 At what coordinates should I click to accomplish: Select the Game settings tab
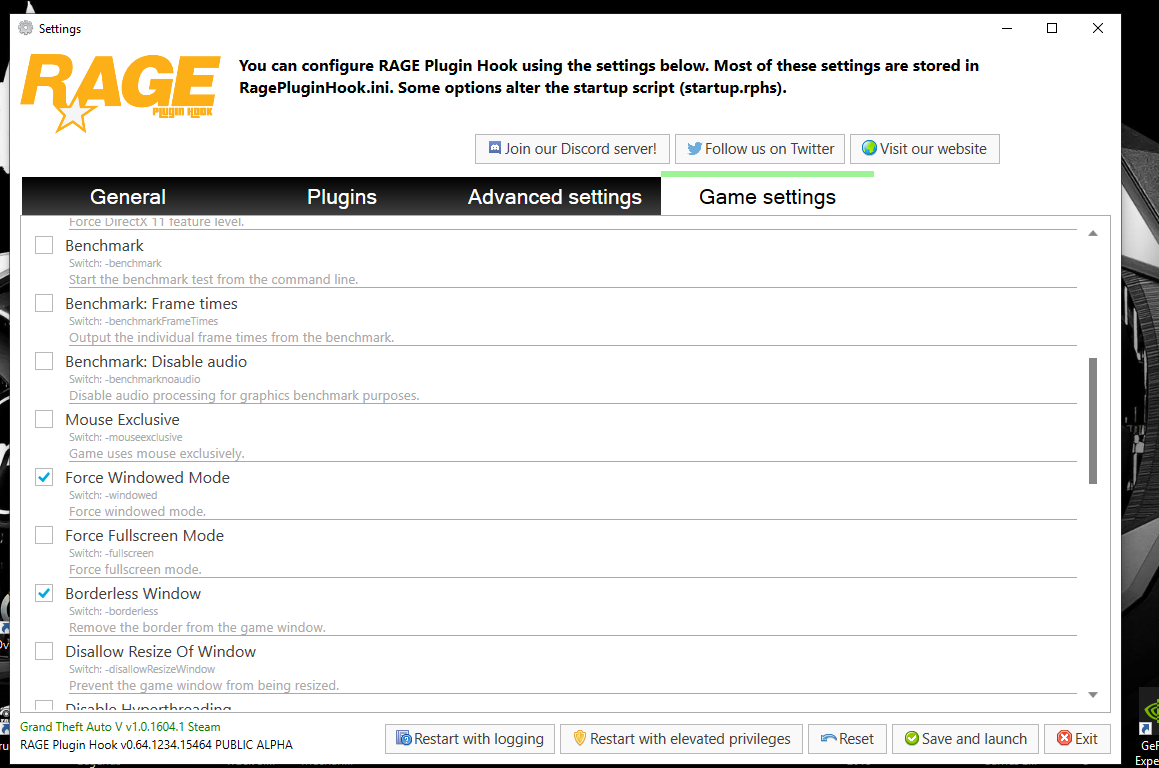click(767, 197)
